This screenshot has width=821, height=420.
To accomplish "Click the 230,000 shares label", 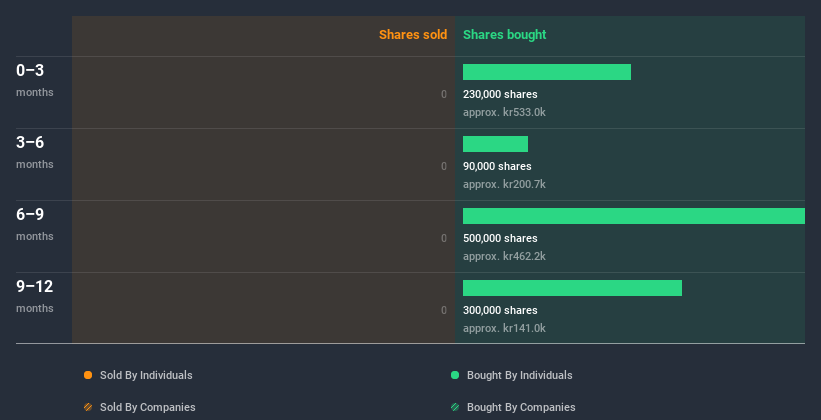I will (x=500, y=94).
